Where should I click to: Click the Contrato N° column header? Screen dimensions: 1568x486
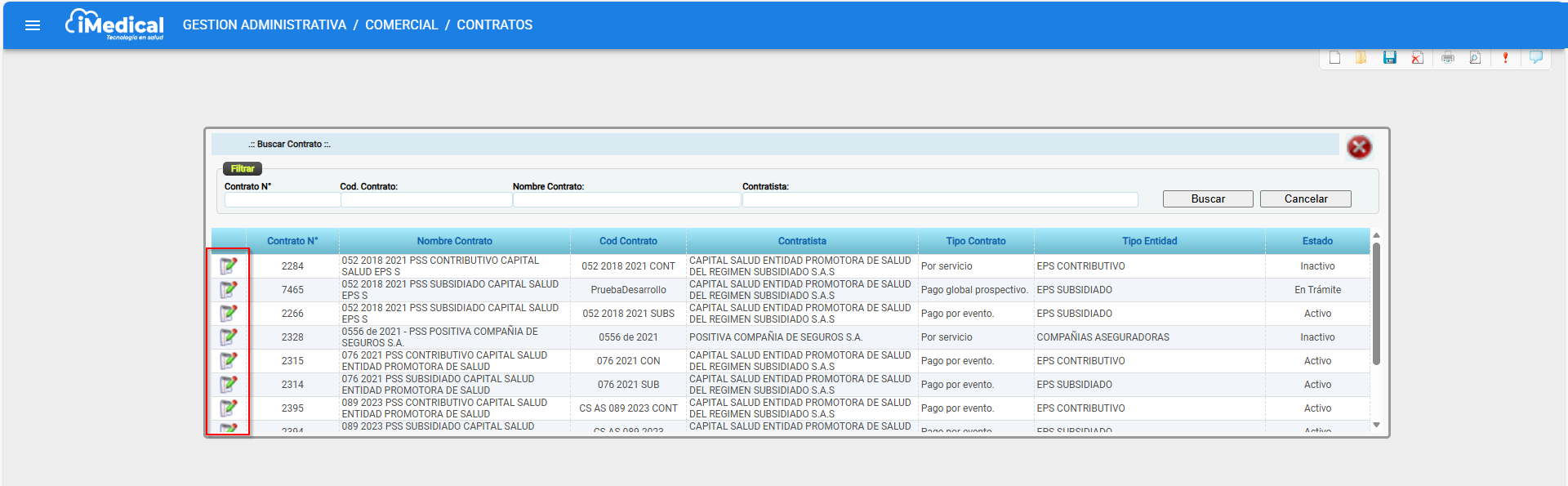[292, 241]
